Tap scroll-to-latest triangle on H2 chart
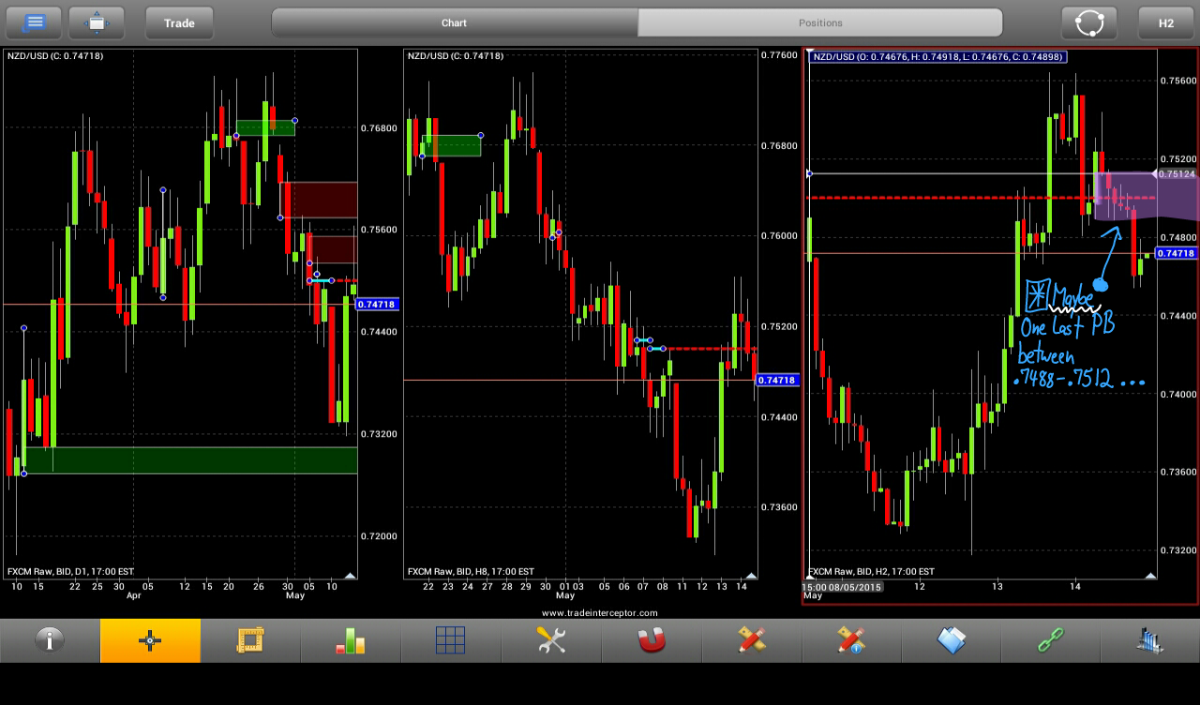Image resolution: width=1200 pixels, height=705 pixels. pos(1150,576)
